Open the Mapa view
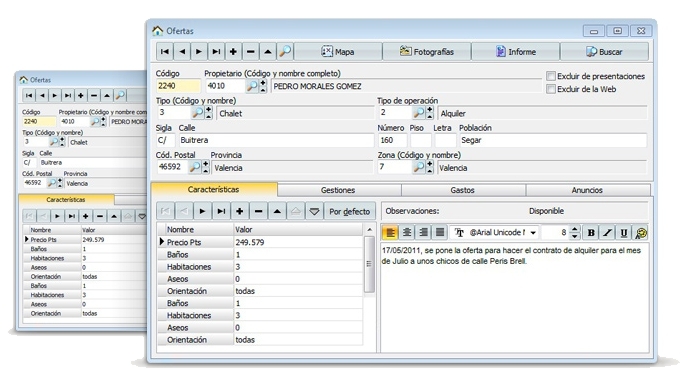 [x=338, y=52]
